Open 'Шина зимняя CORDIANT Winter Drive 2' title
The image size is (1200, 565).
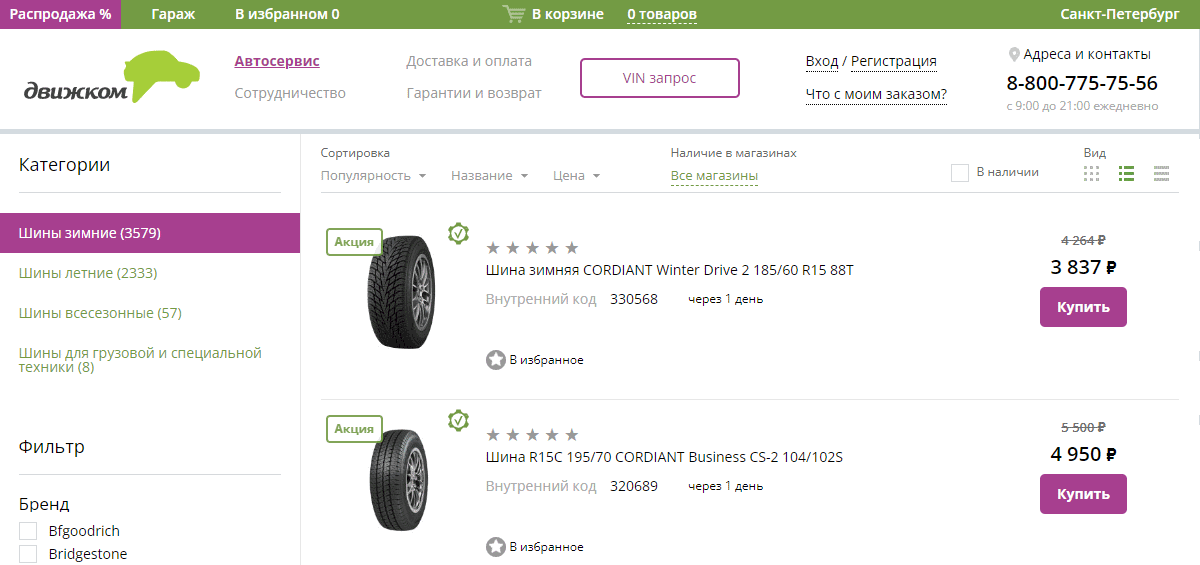669,270
